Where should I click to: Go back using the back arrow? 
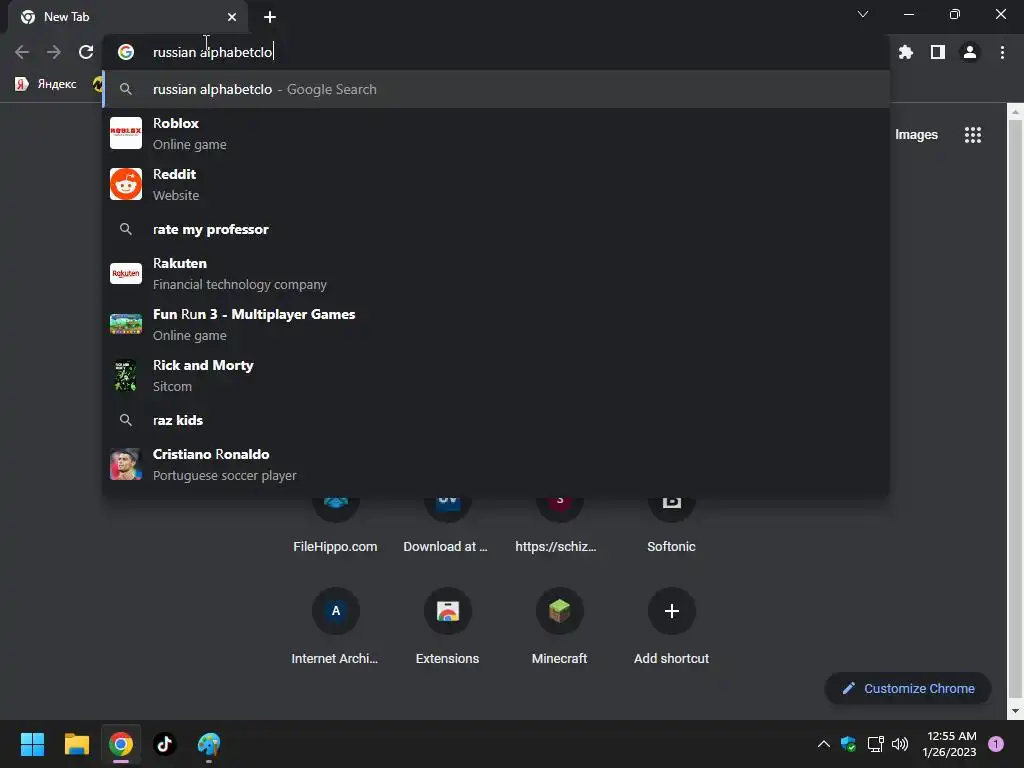(x=22, y=52)
